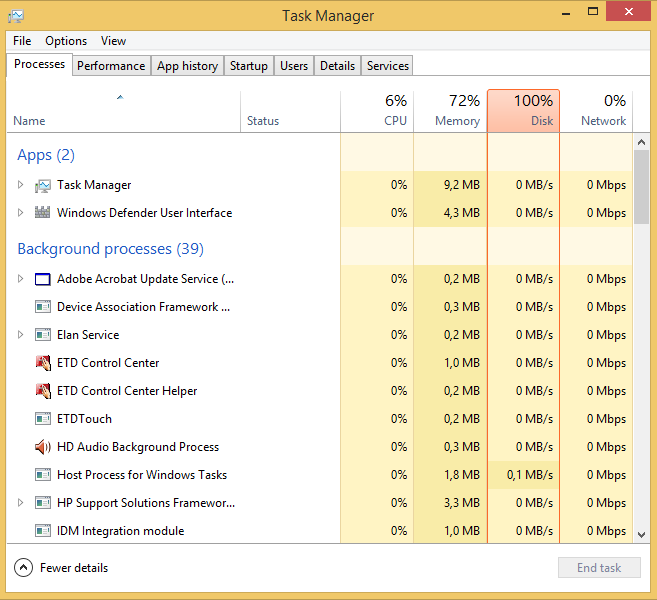Maximize the Task Manager window
This screenshot has height=600, width=657.
point(593,12)
